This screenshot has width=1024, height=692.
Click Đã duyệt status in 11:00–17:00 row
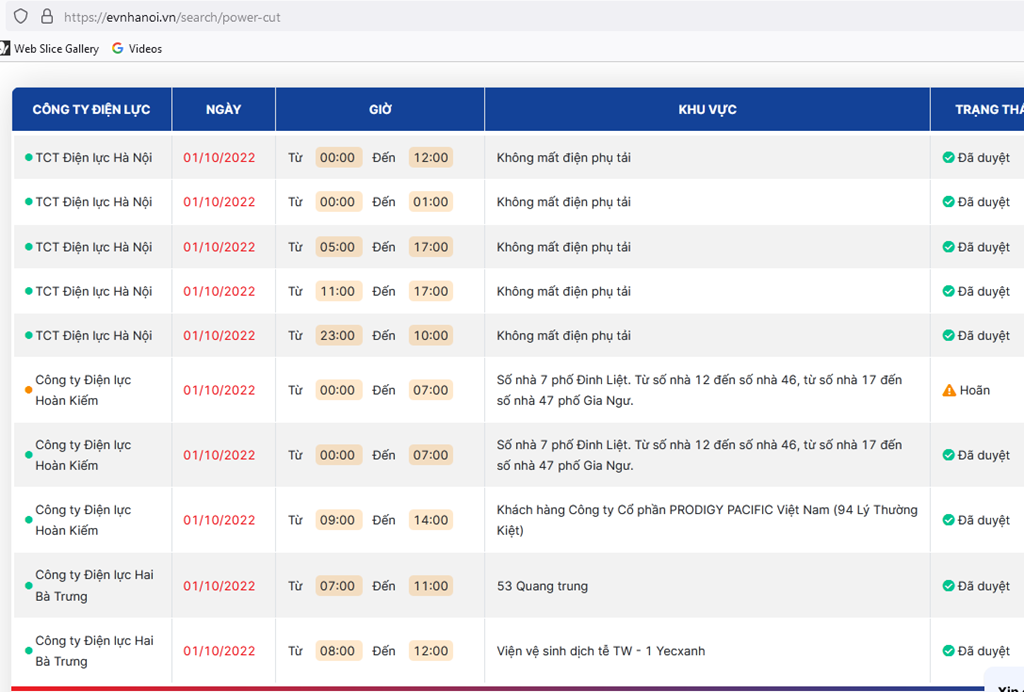tap(984, 291)
